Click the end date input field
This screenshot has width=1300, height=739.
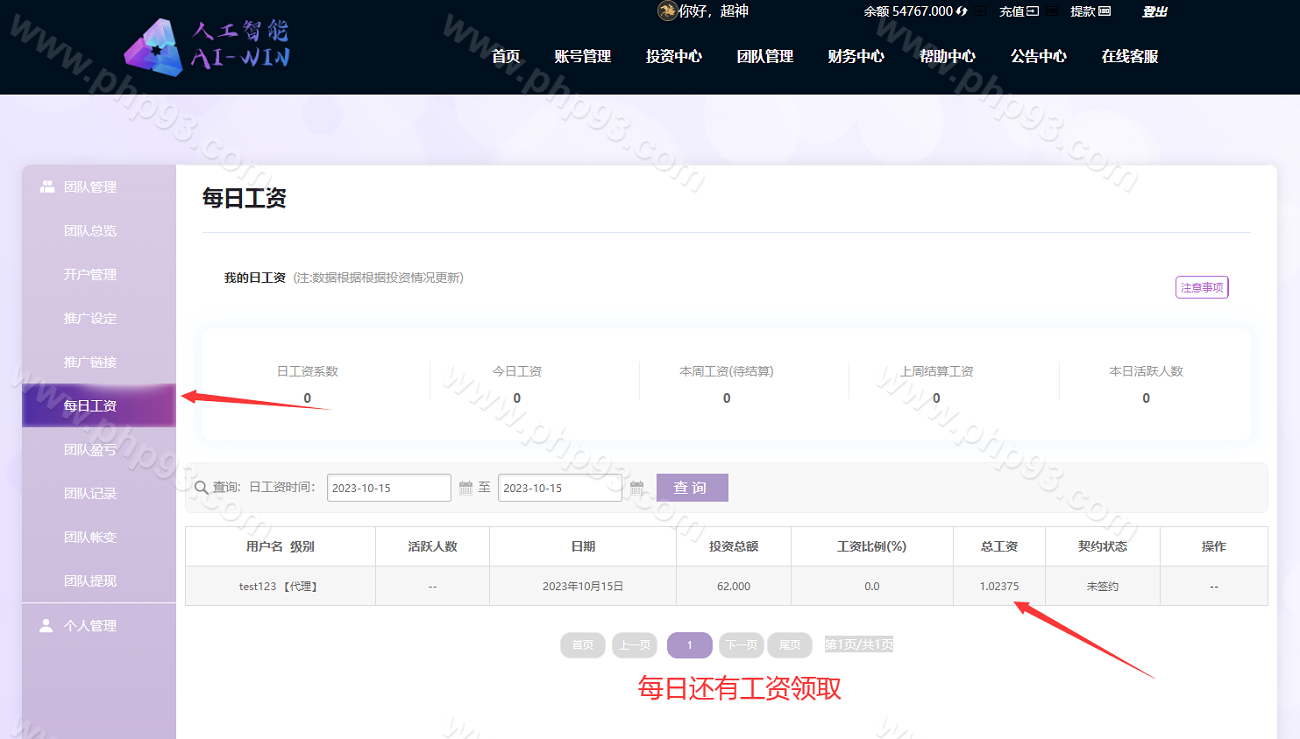560,488
